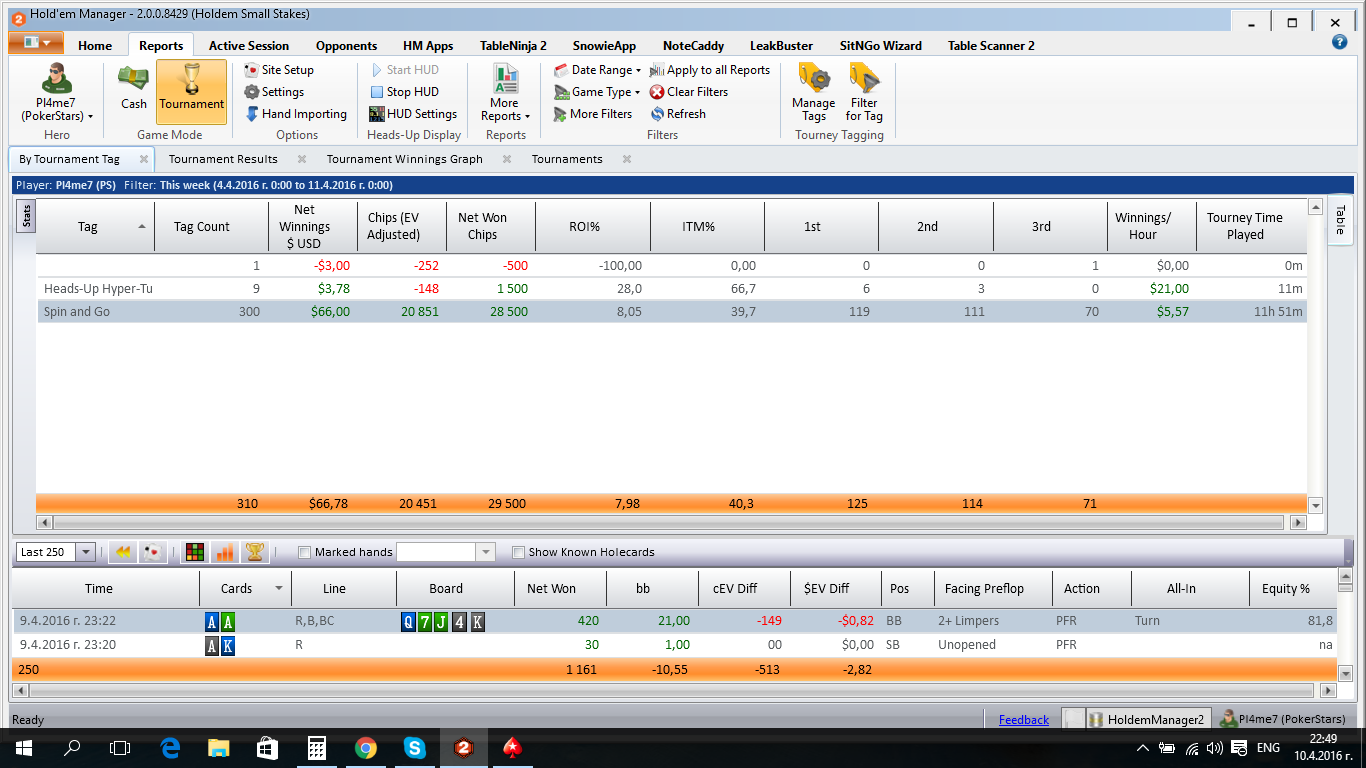Open the NoteCaddy ribbon tab
Image resolution: width=1366 pixels, height=768 pixels.
pyautogui.click(x=693, y=45)
